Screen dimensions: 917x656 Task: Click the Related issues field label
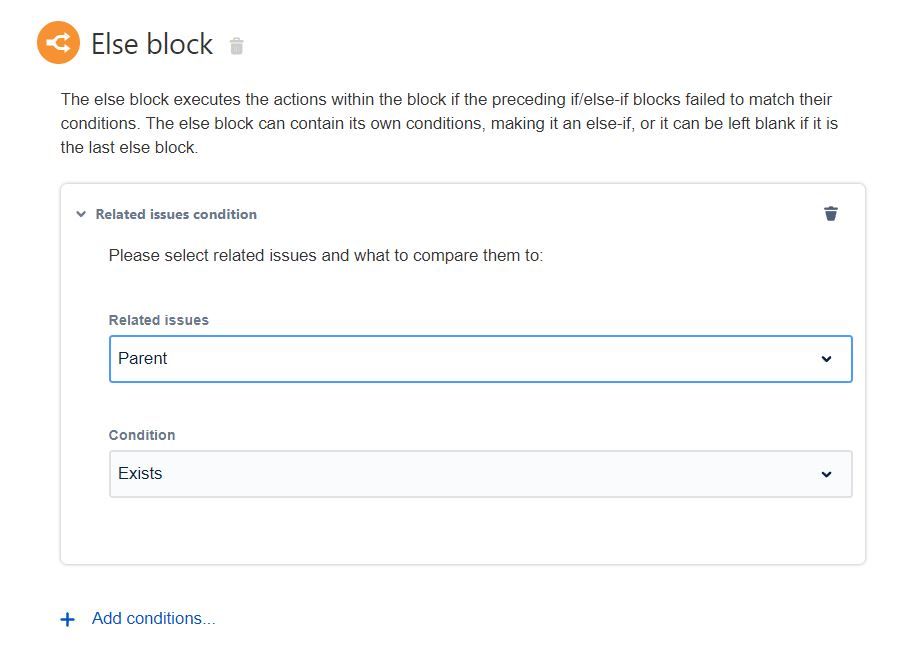pos(159,320)
